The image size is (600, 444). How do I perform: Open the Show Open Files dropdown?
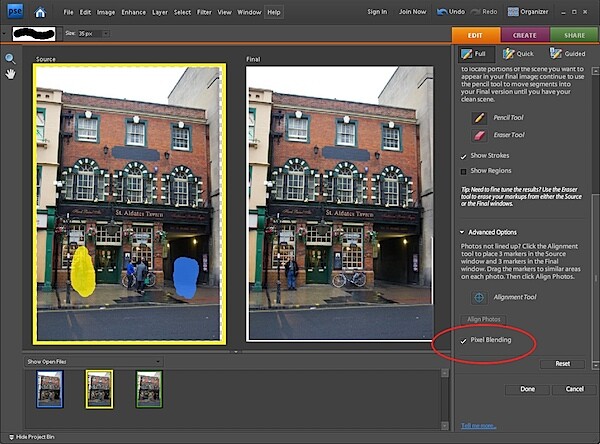coord(93,361)
